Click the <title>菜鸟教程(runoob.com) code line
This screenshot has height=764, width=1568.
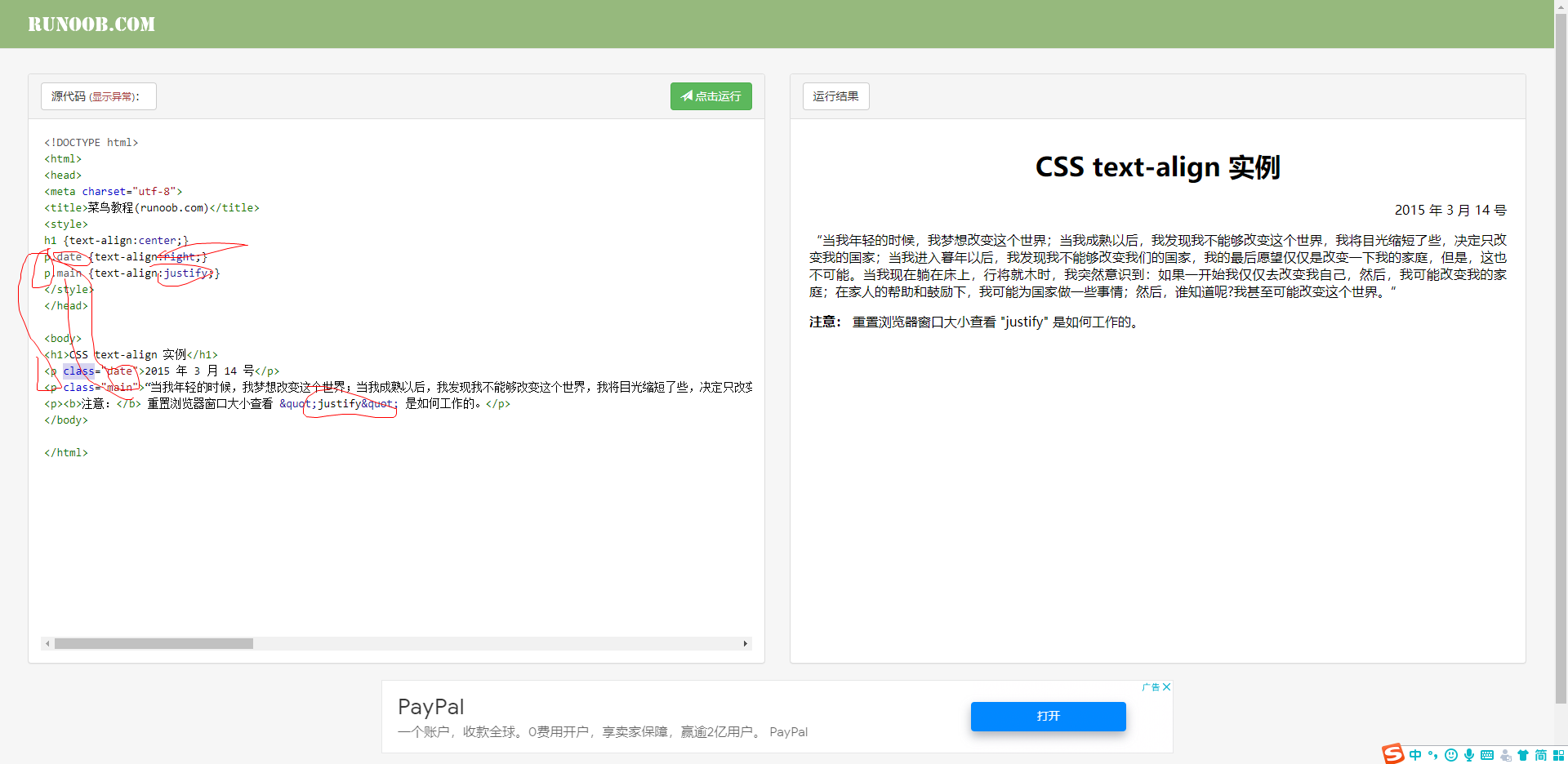pos(152,208)
